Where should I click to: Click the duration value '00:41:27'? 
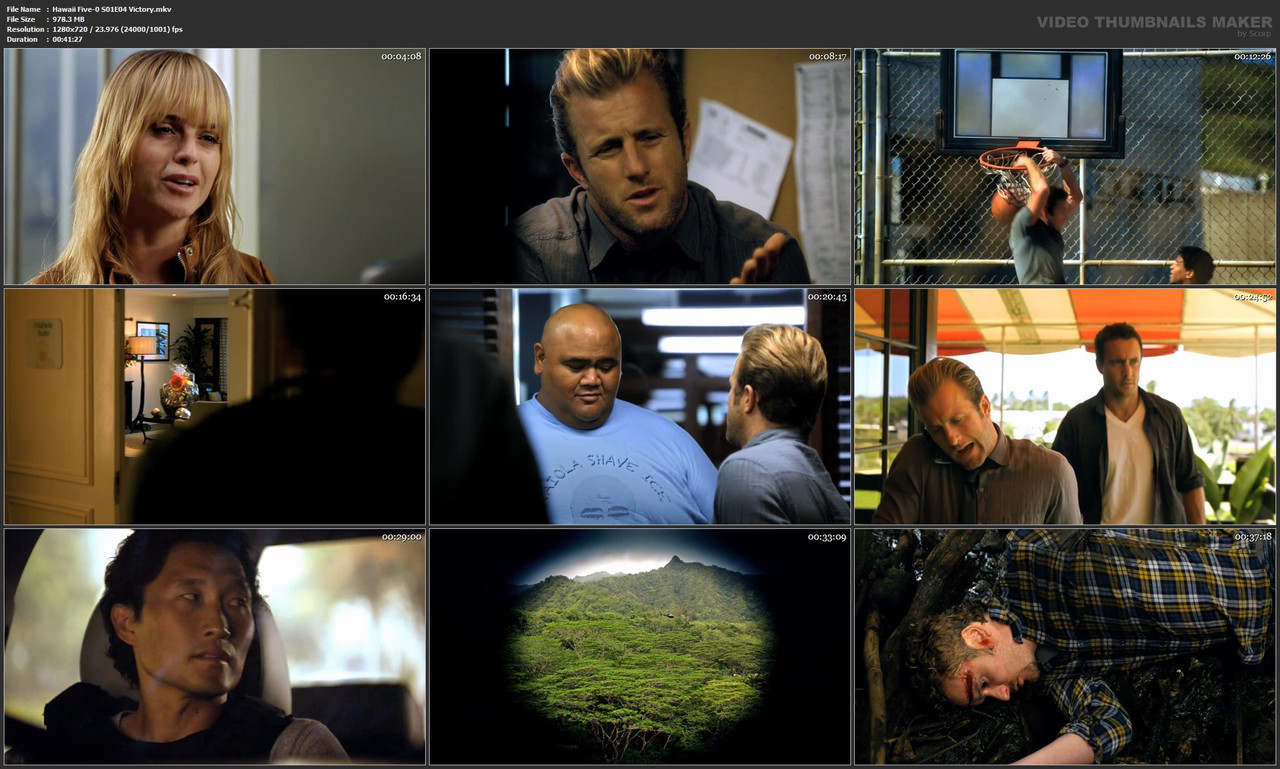pyautogui.click(x=67, y=39)
